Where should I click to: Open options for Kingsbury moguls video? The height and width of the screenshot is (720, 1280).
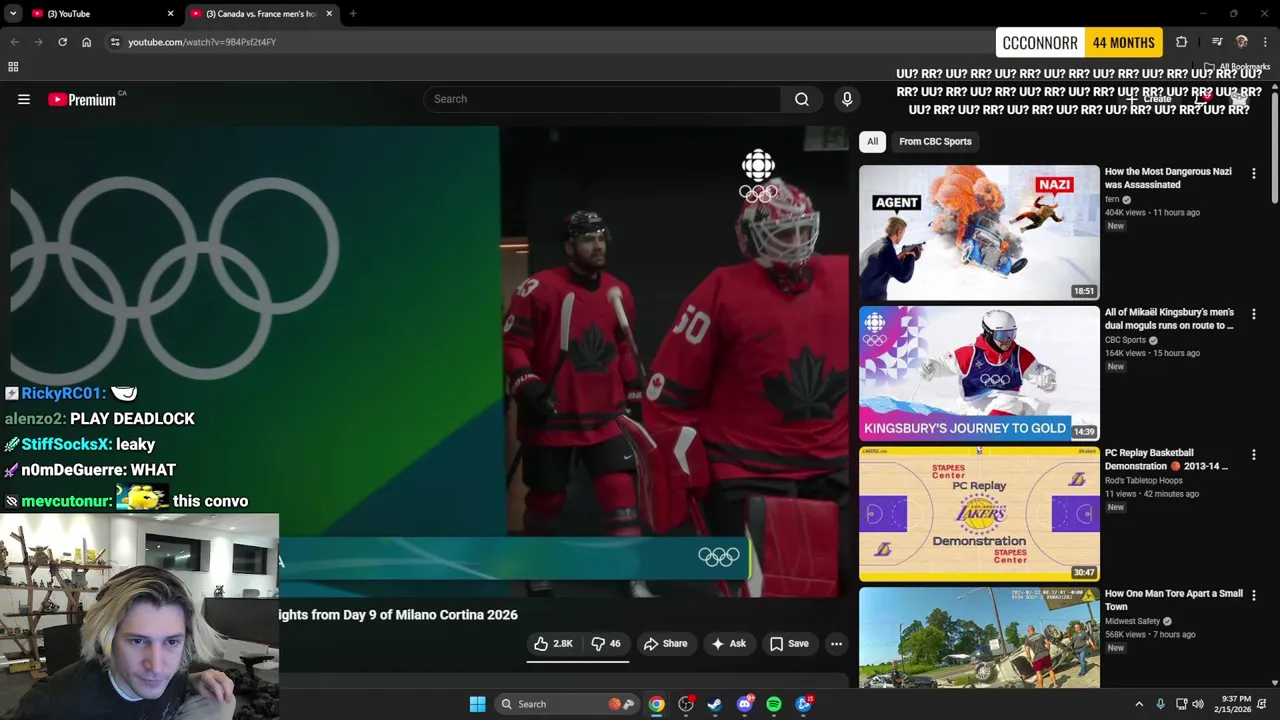click(1253, 314)
